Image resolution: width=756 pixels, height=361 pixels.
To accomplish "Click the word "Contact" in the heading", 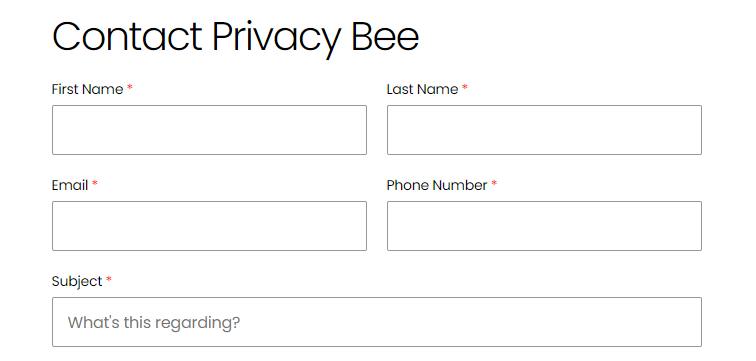I will [x=127, y=37].
